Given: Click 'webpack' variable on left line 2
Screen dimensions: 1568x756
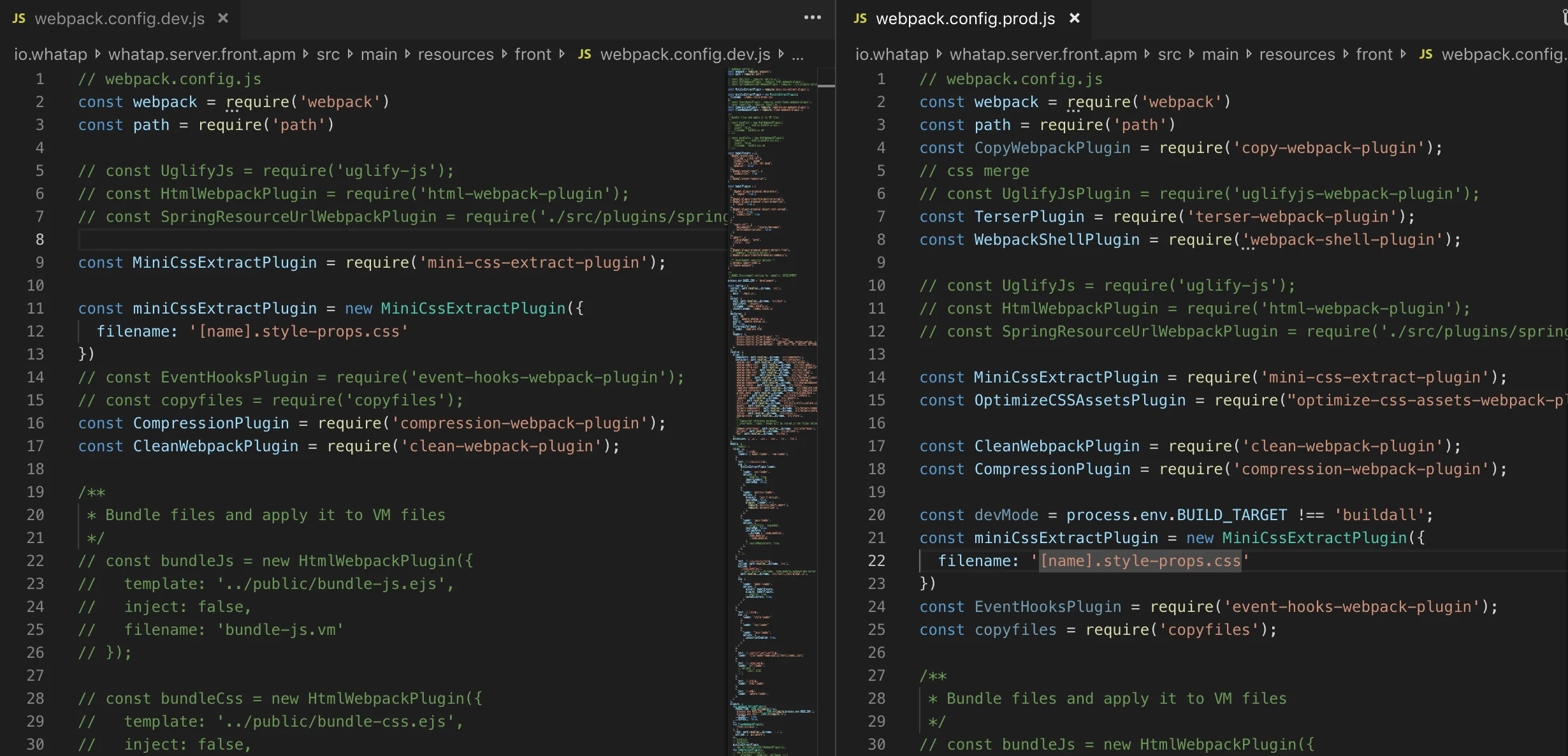Looking at the screenshot, I should pyautogui.click(x=165, y=101).
